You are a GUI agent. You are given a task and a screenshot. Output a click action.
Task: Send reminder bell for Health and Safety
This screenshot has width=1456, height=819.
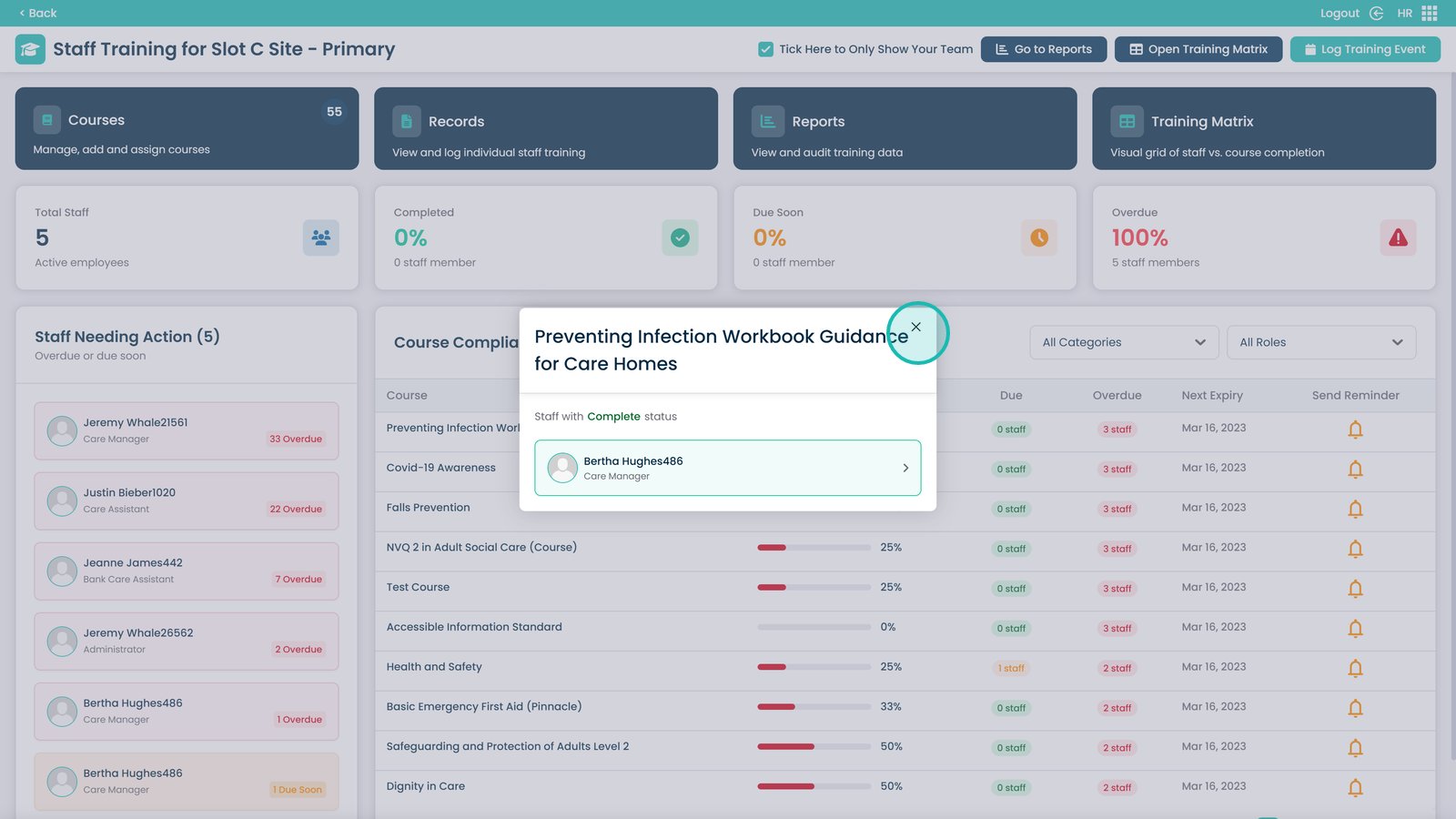(x=1355, y=669)
